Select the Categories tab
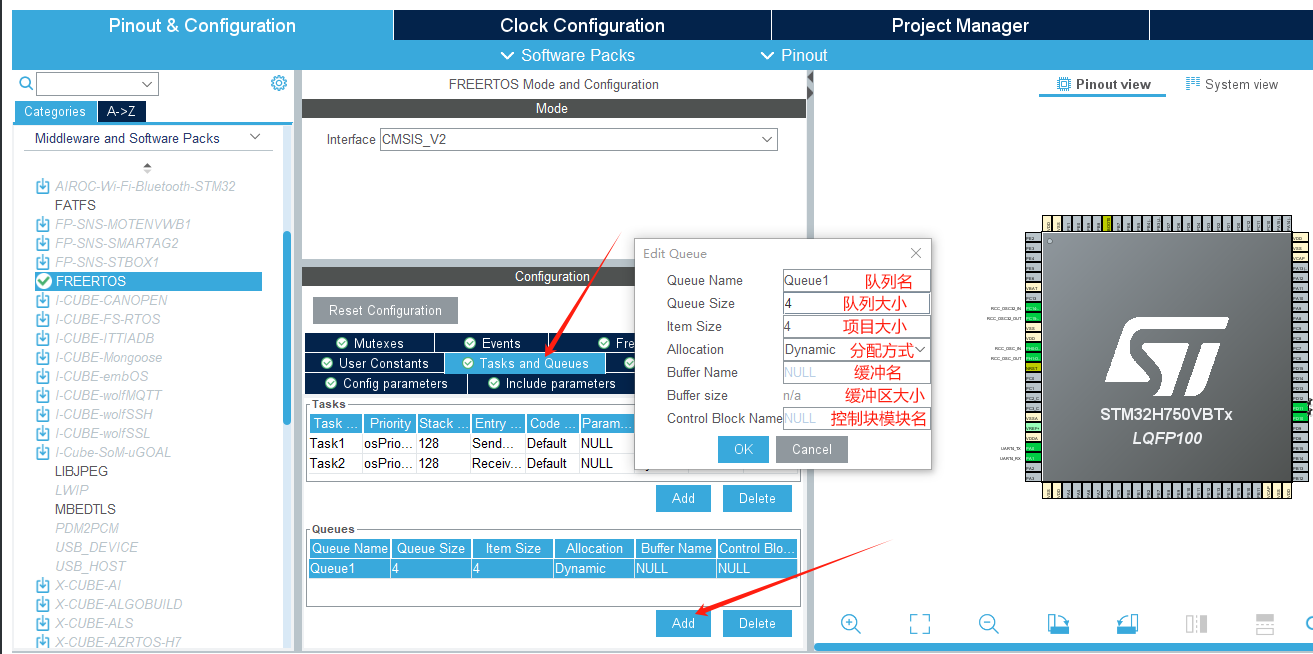 55,112
